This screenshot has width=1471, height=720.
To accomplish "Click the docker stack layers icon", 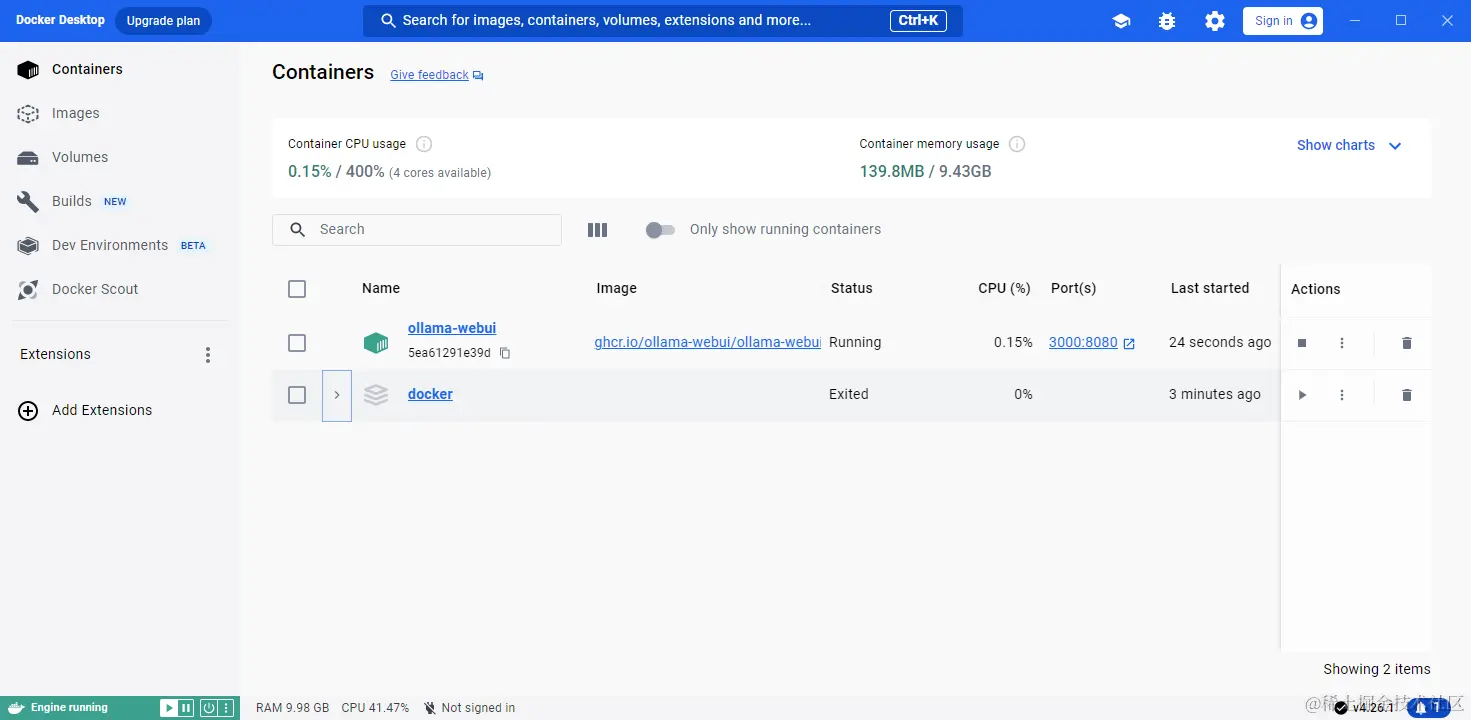I will pos(376,395).
